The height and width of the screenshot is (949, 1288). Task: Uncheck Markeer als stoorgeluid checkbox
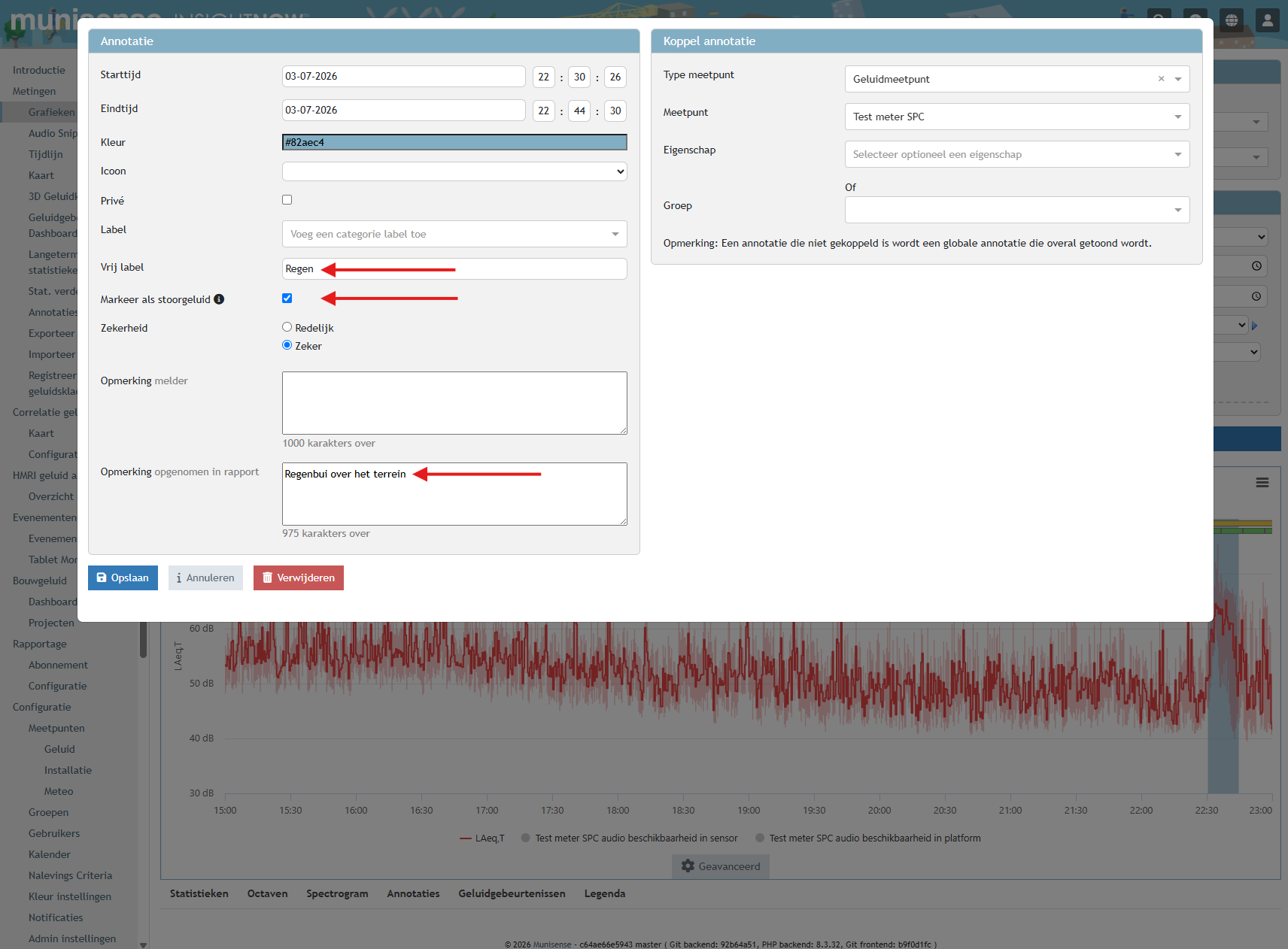coord(287,299)
